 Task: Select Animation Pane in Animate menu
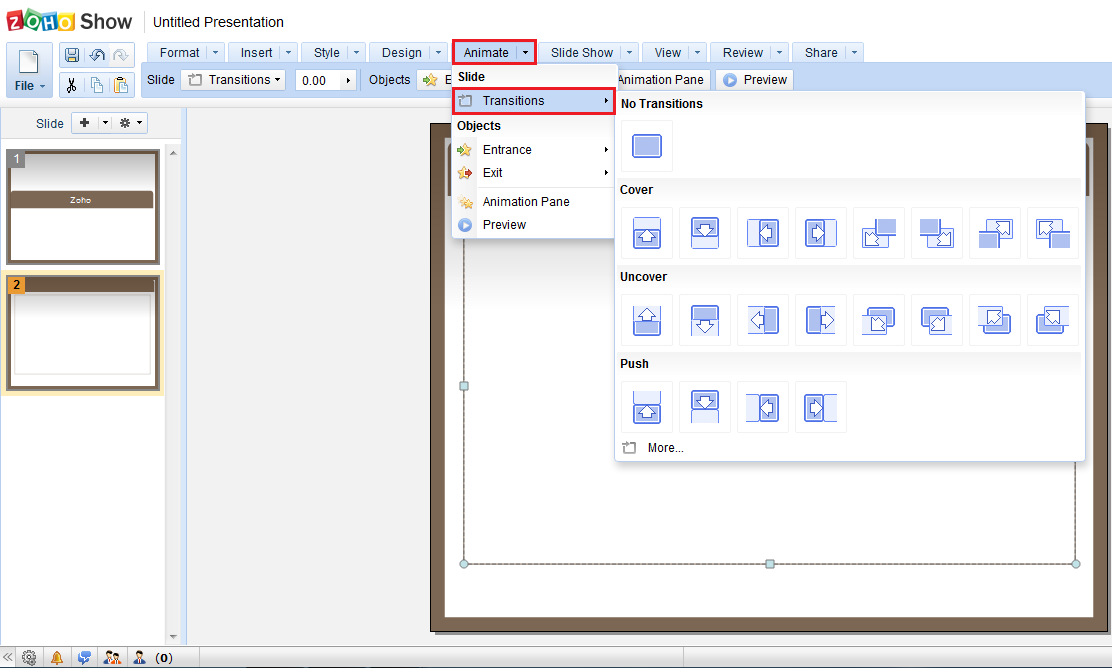(x=533, y=201)
